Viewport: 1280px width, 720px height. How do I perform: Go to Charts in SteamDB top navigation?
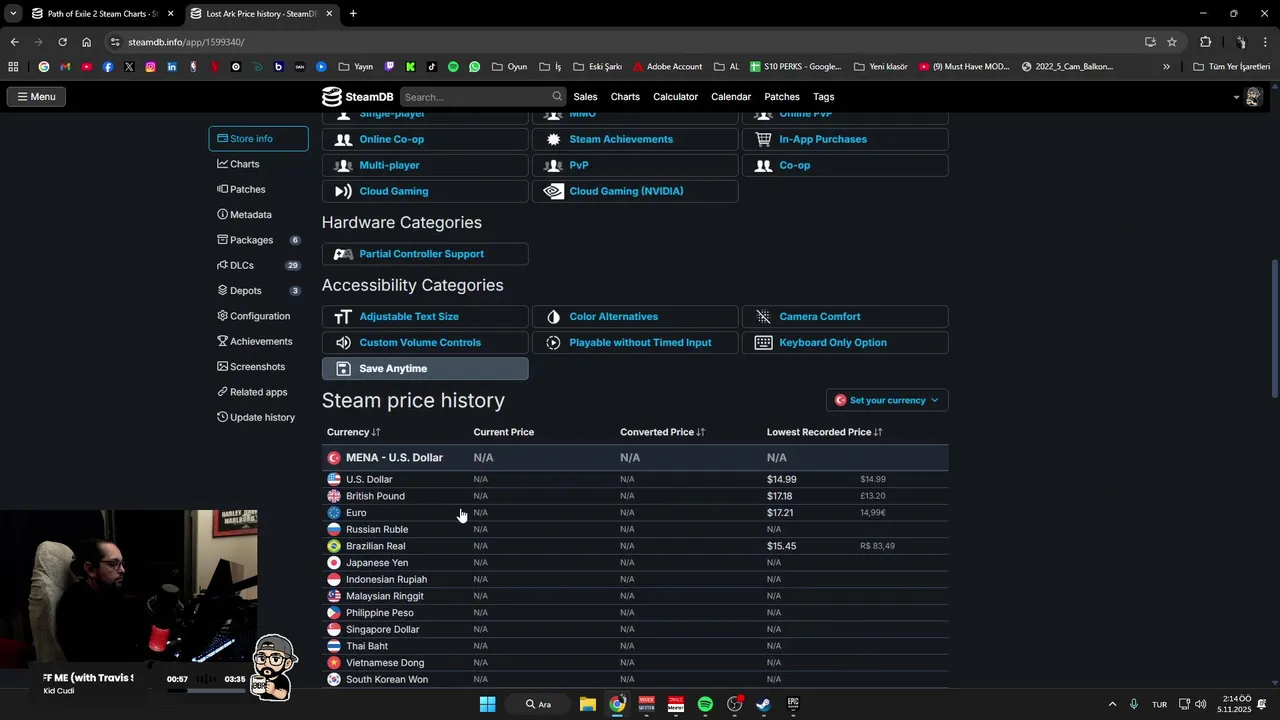[x=625, y=97]
